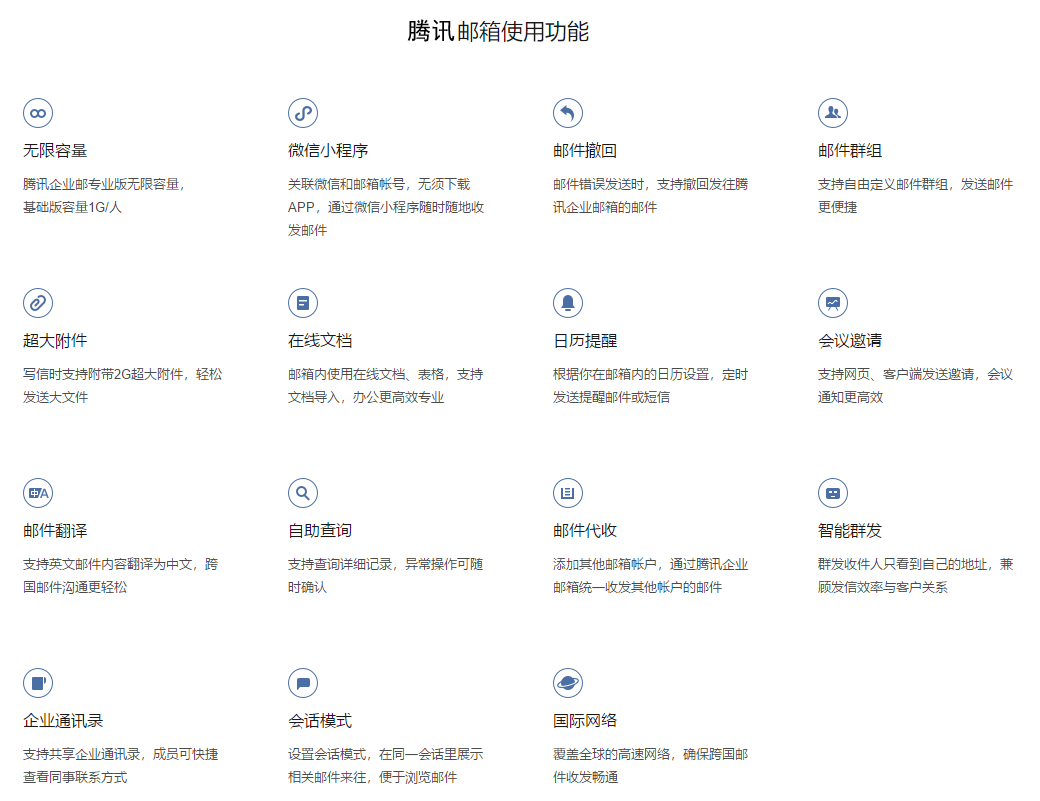
Task: 点击无限容量图标
Action: point(37,113)
